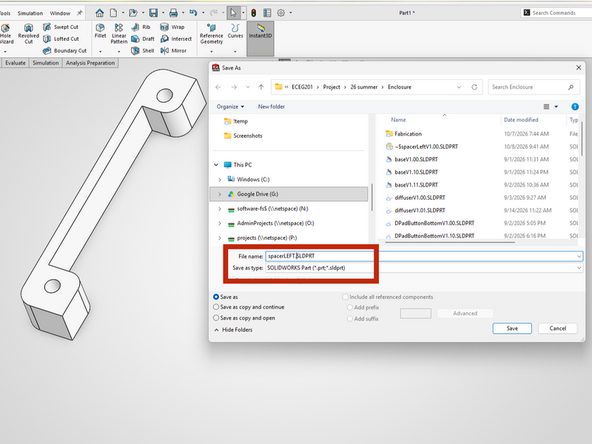The width and height of the screenshot is (592, 444).
Task: Open the view options dropdown arrow
Action: tap(556, 107)
